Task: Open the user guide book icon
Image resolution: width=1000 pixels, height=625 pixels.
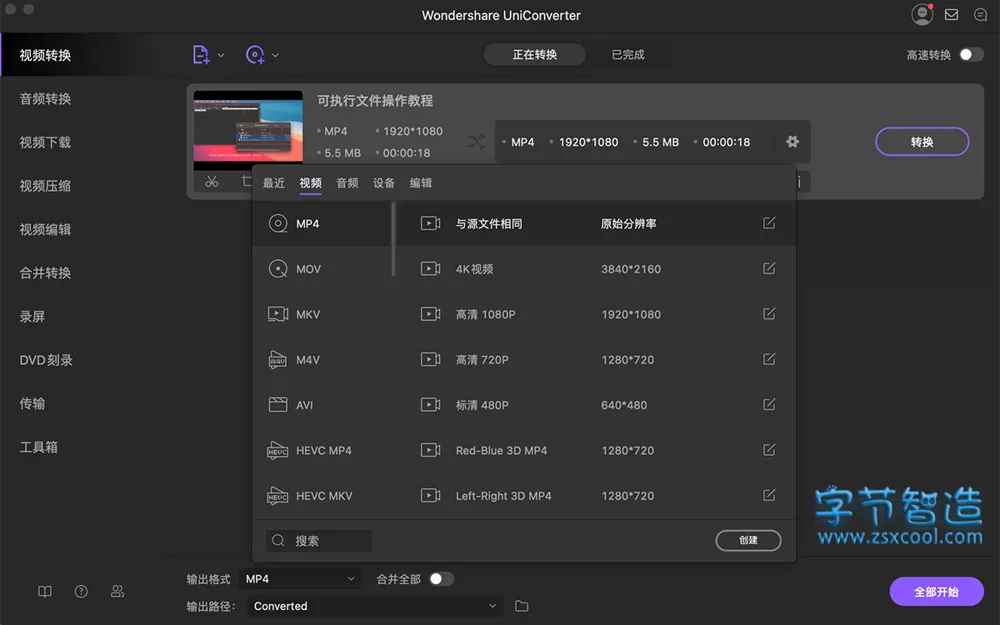Action: (45, 591)
